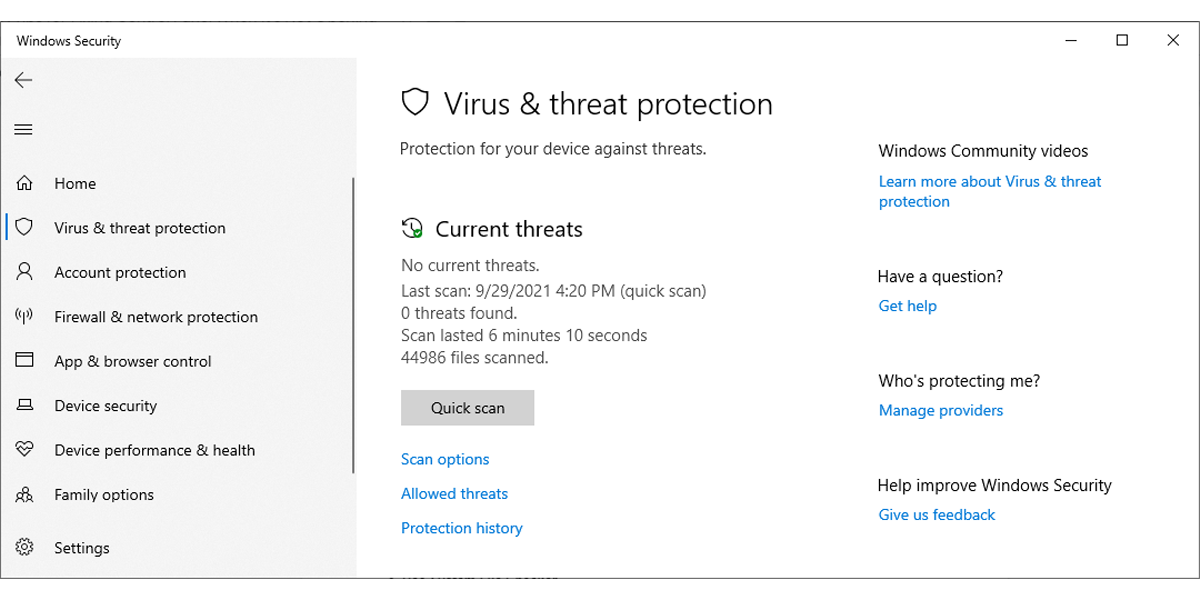Screen dimensions: 1200x600
Task: Collapse the navigation hamburger menu
Action: (24, 130)
